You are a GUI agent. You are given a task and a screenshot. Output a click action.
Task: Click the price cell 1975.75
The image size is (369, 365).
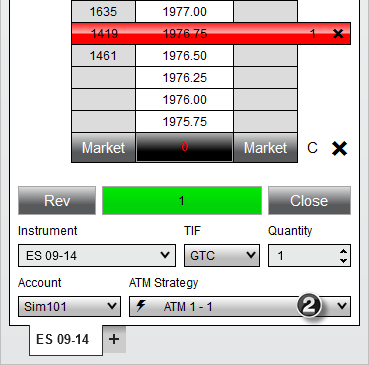pyautogui.click(x=184, y=122)
